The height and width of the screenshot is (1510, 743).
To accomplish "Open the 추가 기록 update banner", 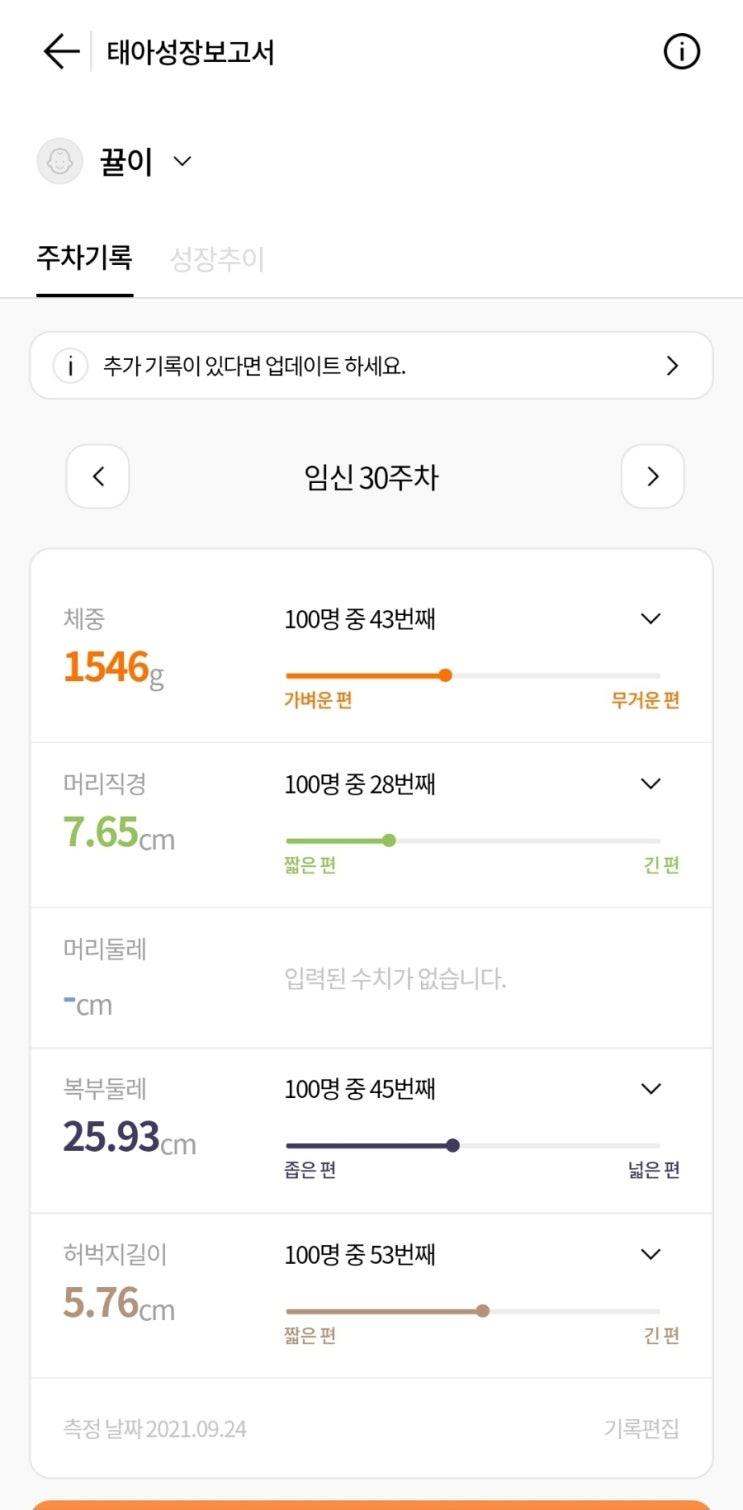I will (x=371, y=366).
